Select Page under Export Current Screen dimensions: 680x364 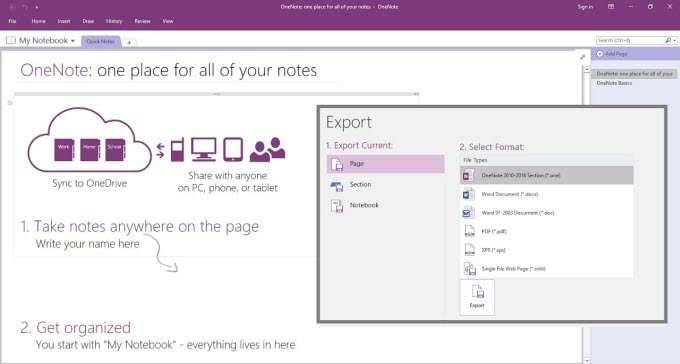tap(386, 164)
